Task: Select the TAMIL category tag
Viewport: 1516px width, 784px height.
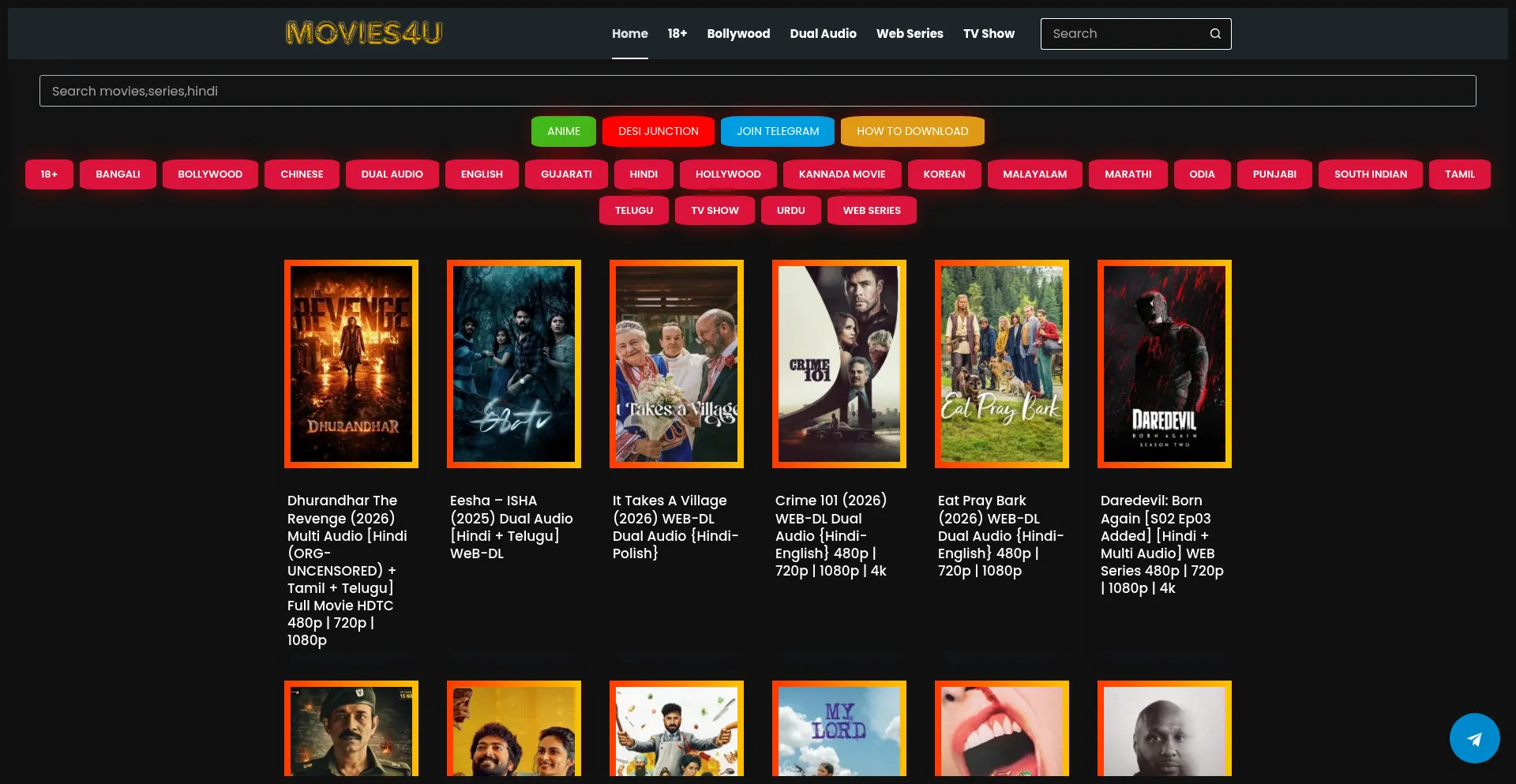Action: [x=1460, y=174]
